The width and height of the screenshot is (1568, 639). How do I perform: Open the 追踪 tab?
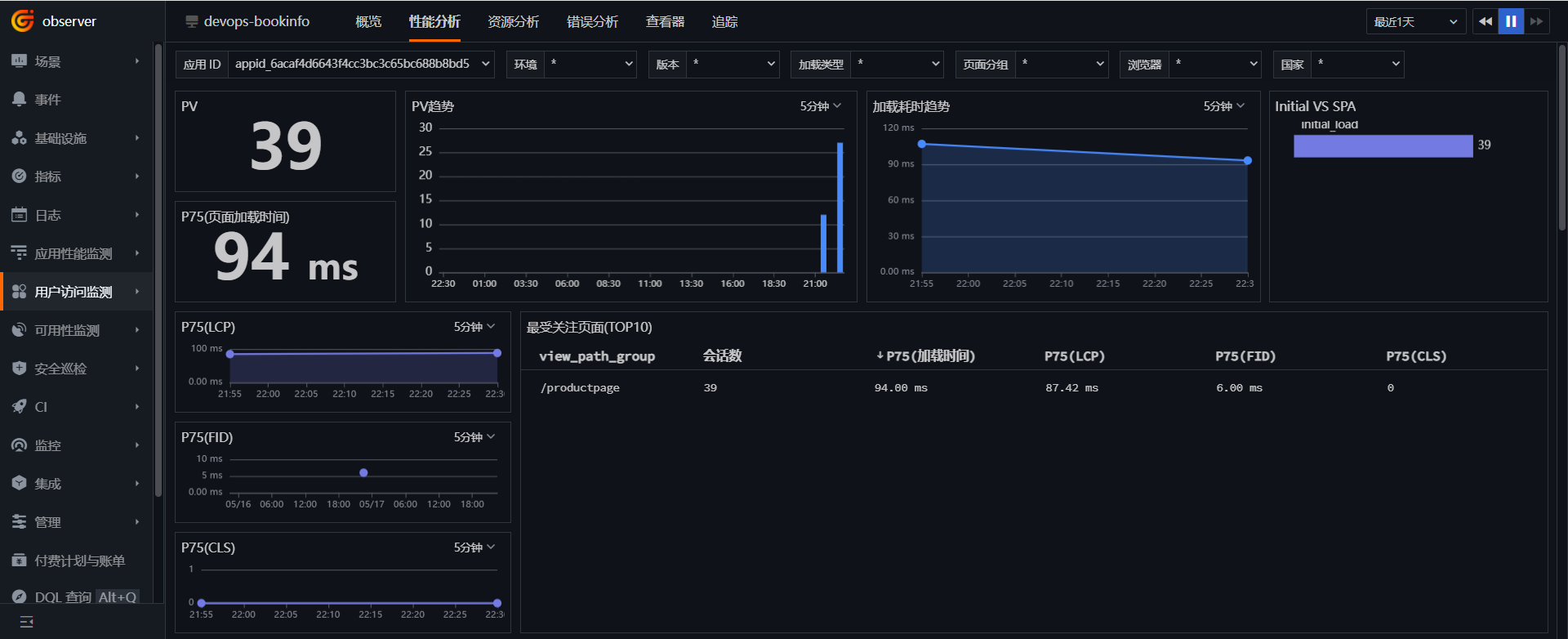(724, 22)
